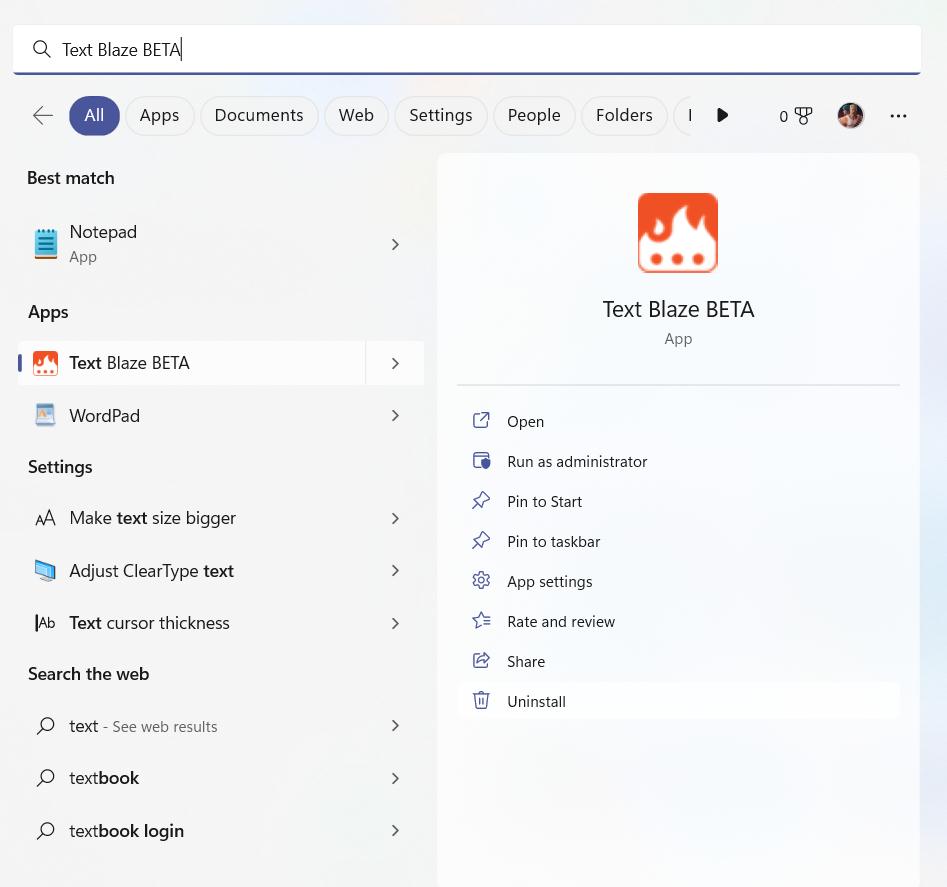Go back using the left arrow
Image resolution: width=947 pixels, height=887 pixels.
(43, 115)
